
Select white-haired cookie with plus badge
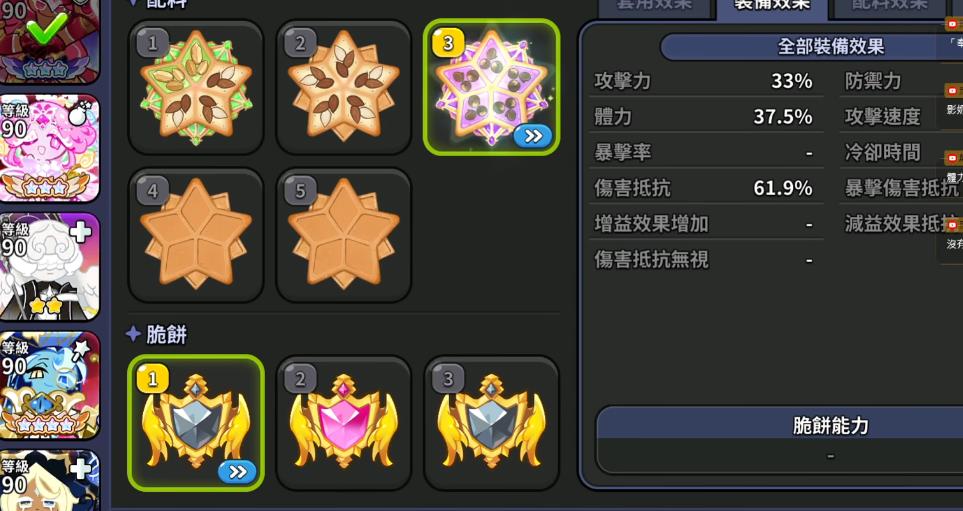(49, 267)
